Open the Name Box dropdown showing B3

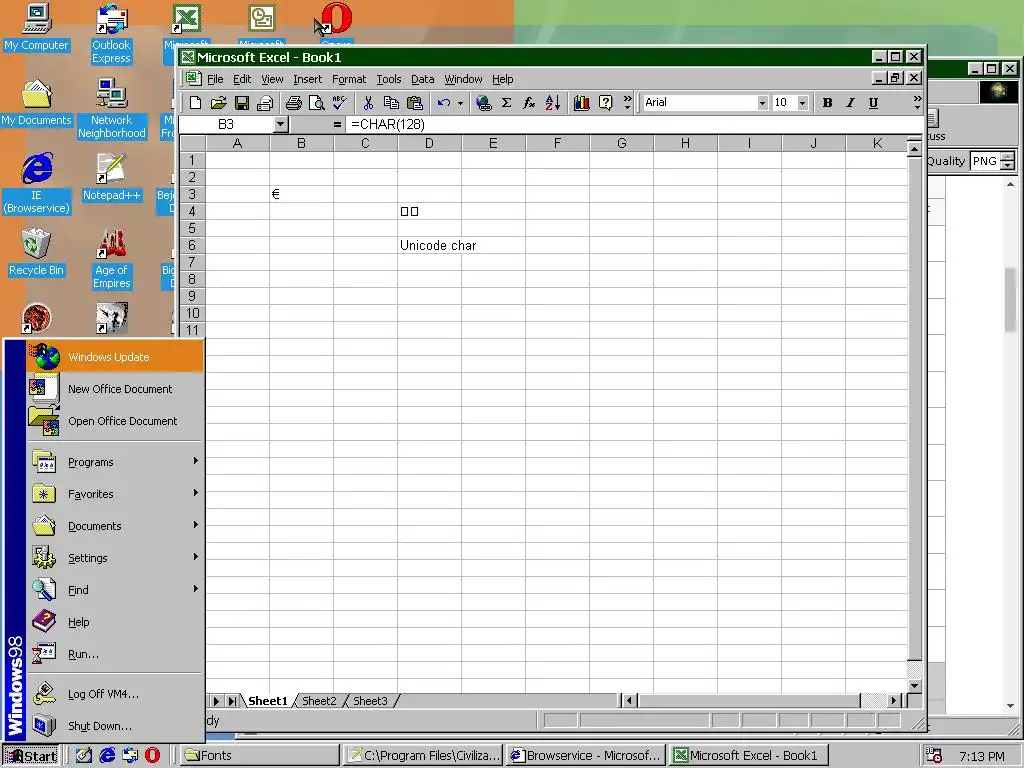281,124
